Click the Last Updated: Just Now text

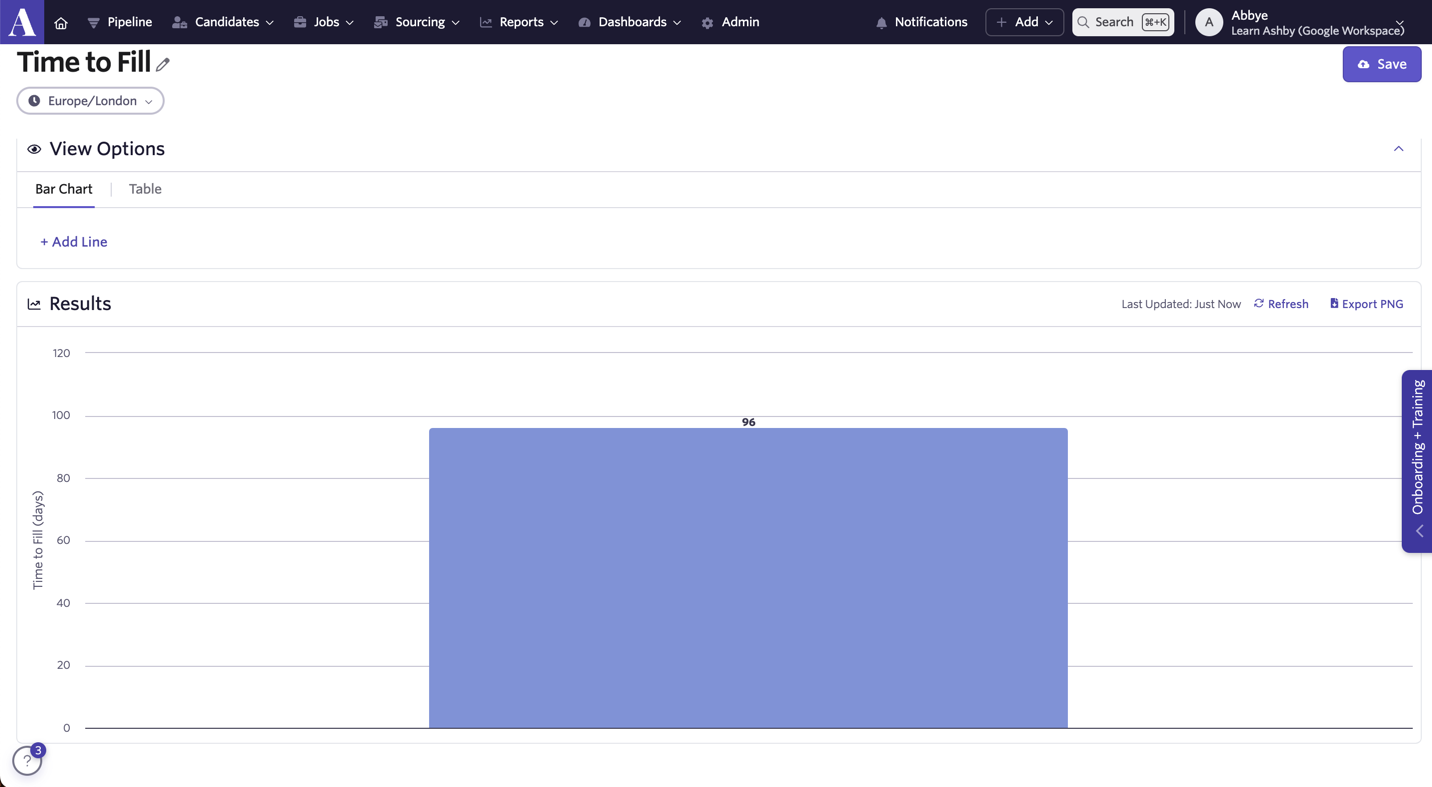[1181, 304]
